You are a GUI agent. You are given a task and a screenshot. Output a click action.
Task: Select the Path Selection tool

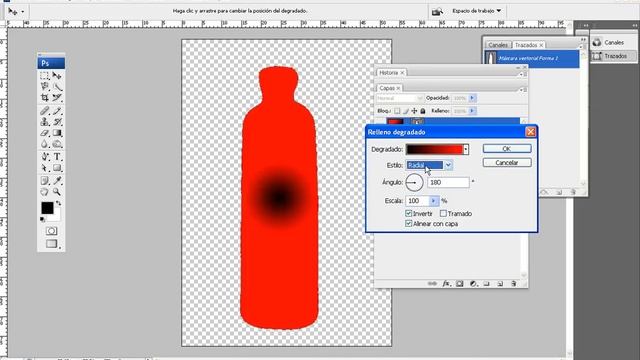[x=44, y=168]
